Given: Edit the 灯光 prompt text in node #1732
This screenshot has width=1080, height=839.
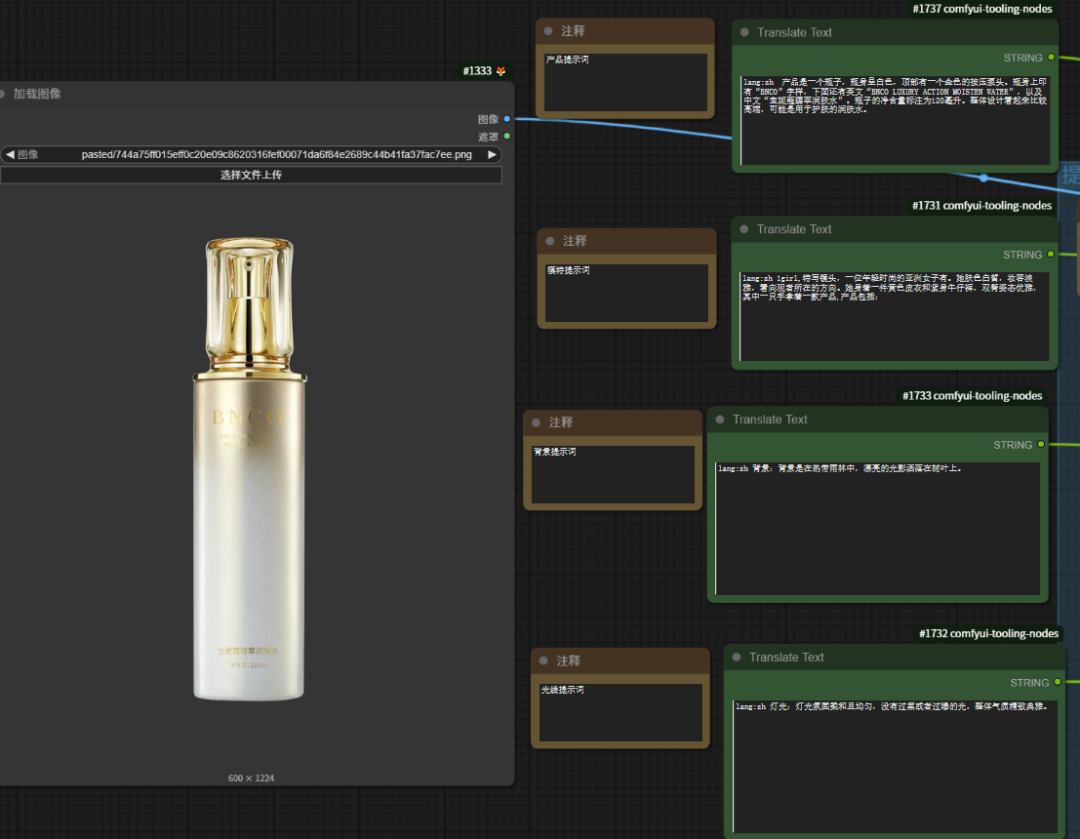Looking at the screenshot, I should [895, 766].
